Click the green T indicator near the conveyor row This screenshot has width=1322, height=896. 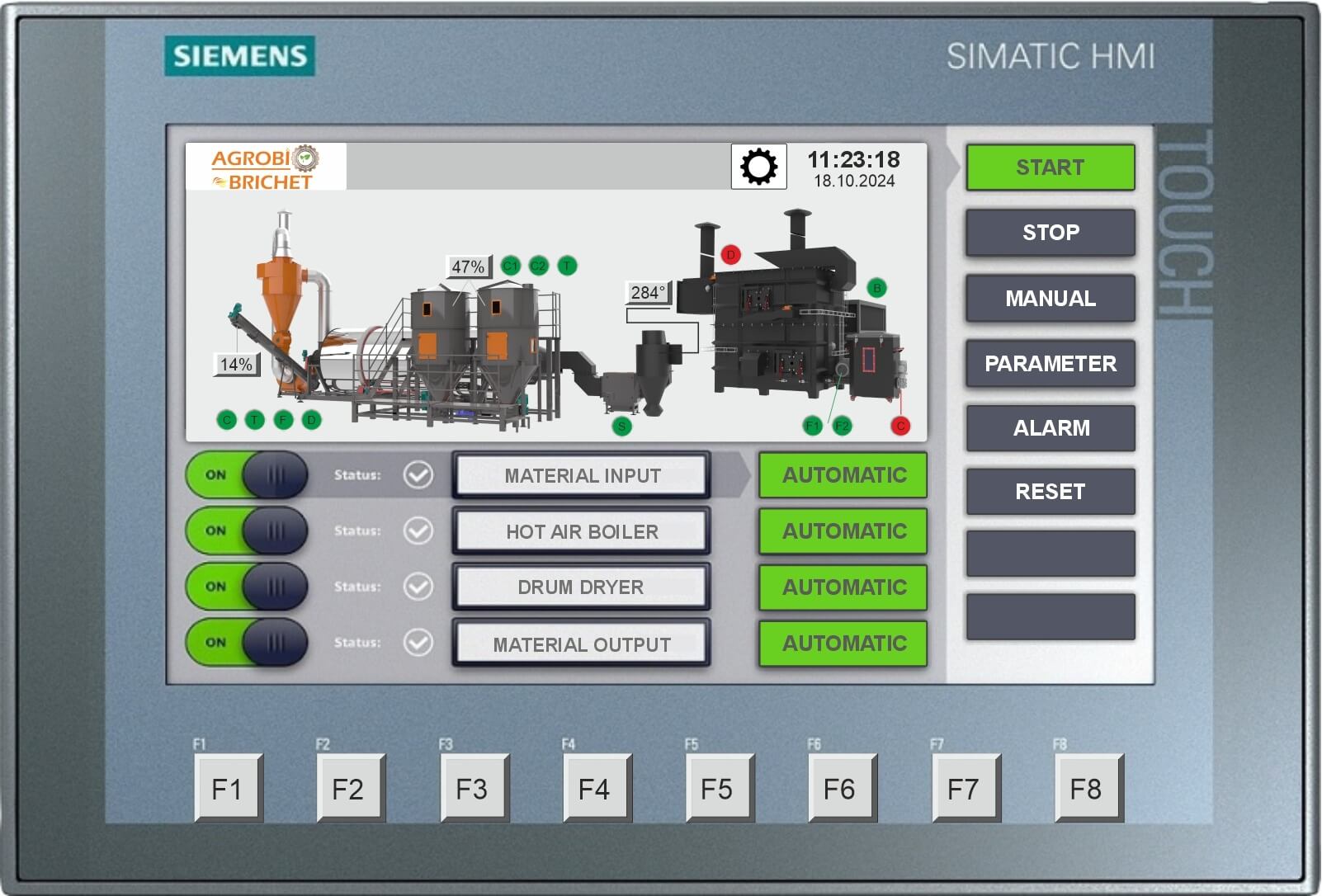[254, 420]
